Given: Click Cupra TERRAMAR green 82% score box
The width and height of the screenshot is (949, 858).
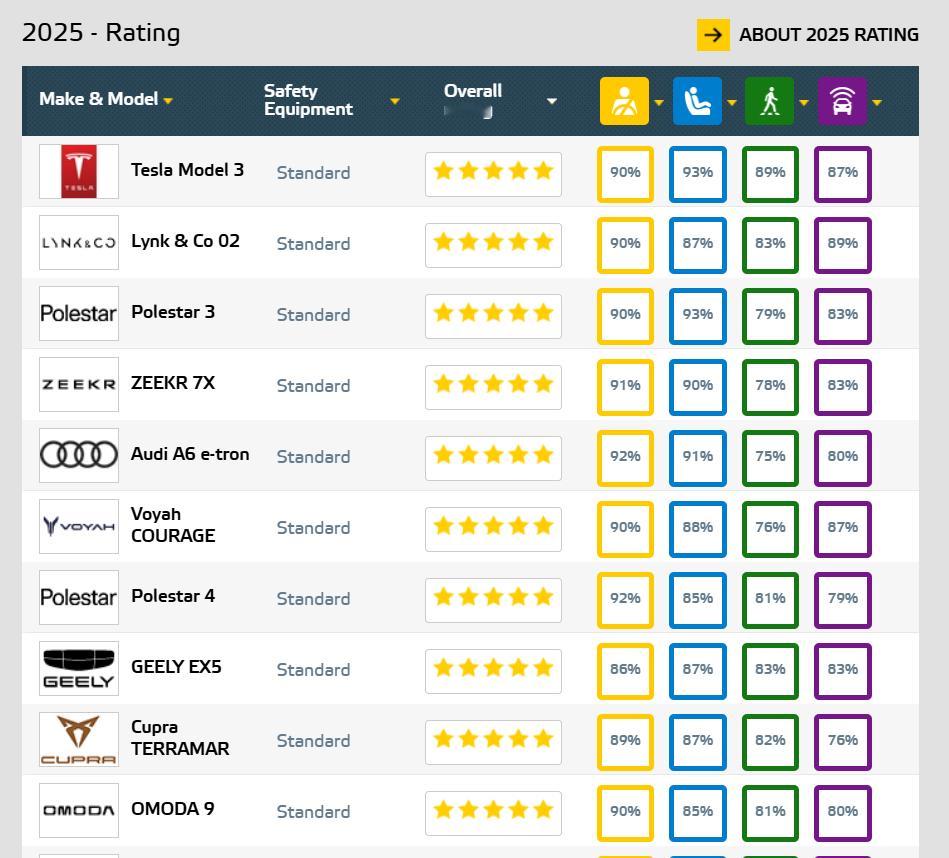Looking at the screenshot, I should click(x=770, y=742).
